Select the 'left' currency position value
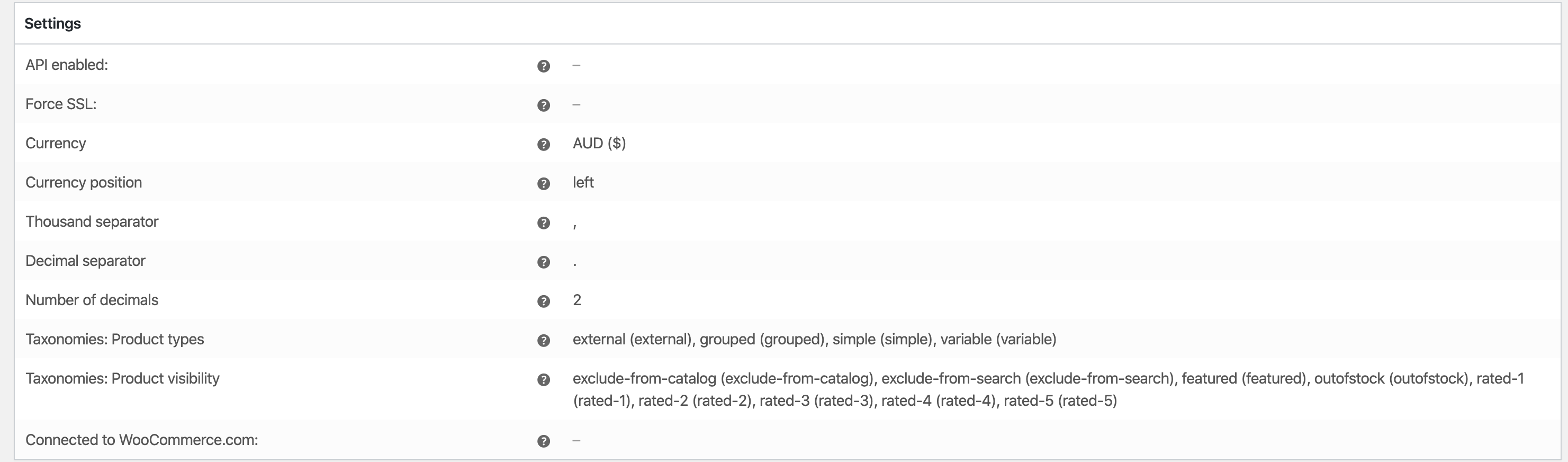1568x462 pixels. point(583,182)
